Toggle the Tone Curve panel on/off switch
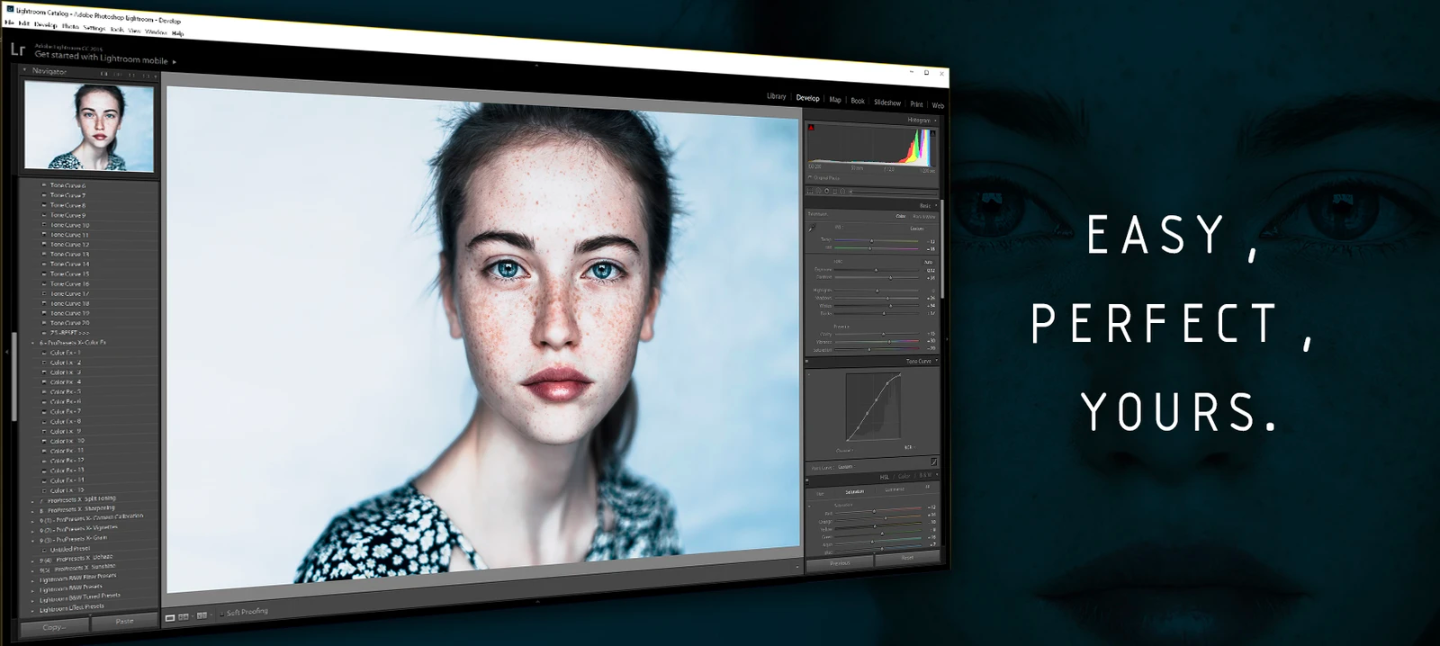The height and width of the screenshot is (646, 1440). (x=807, y=360)
